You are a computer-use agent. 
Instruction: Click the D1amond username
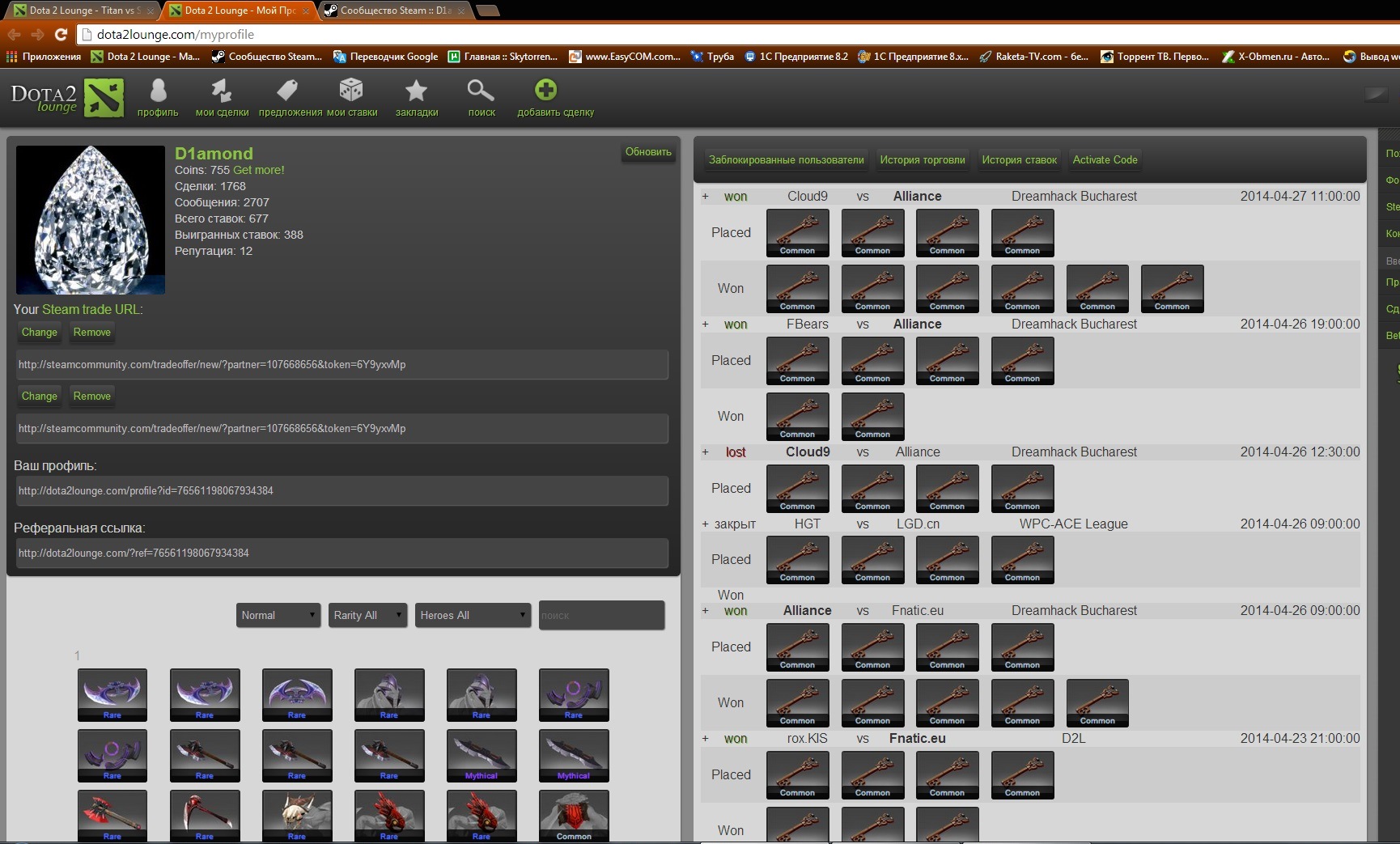point(214,153)
